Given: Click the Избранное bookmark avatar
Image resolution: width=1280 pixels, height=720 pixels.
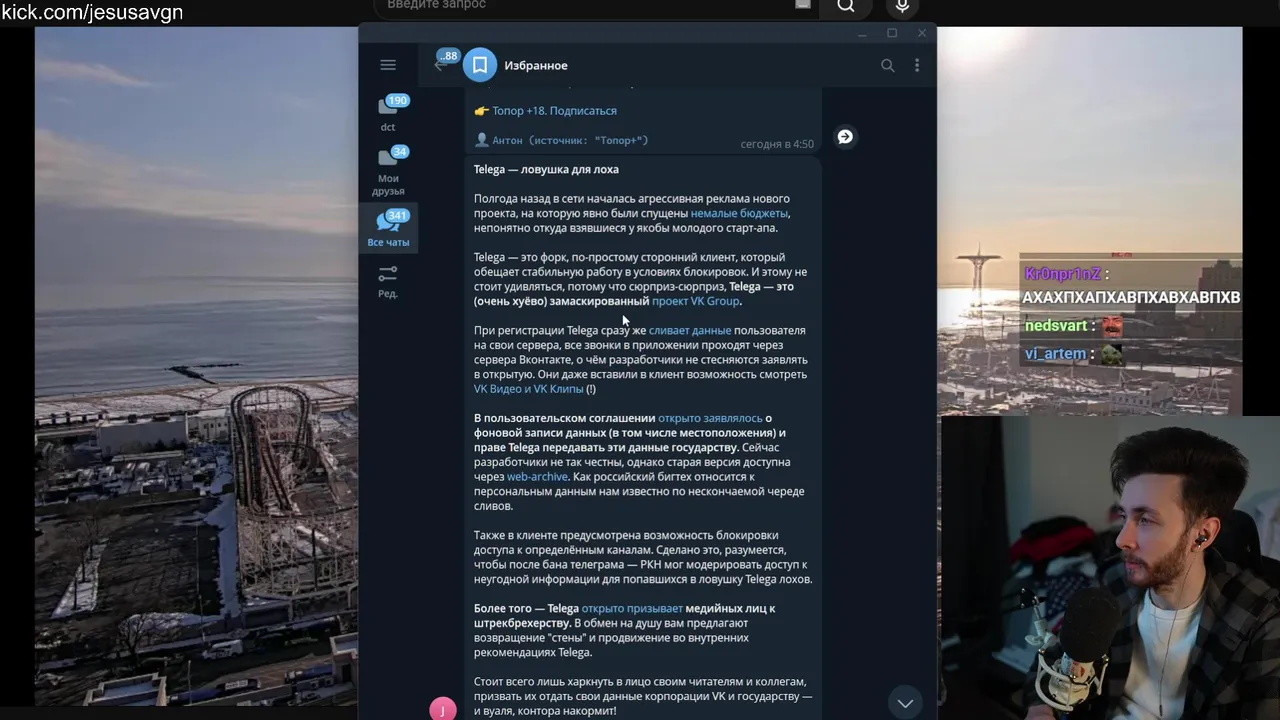Looking at the screenshot, I should click(x=480, y=65).
